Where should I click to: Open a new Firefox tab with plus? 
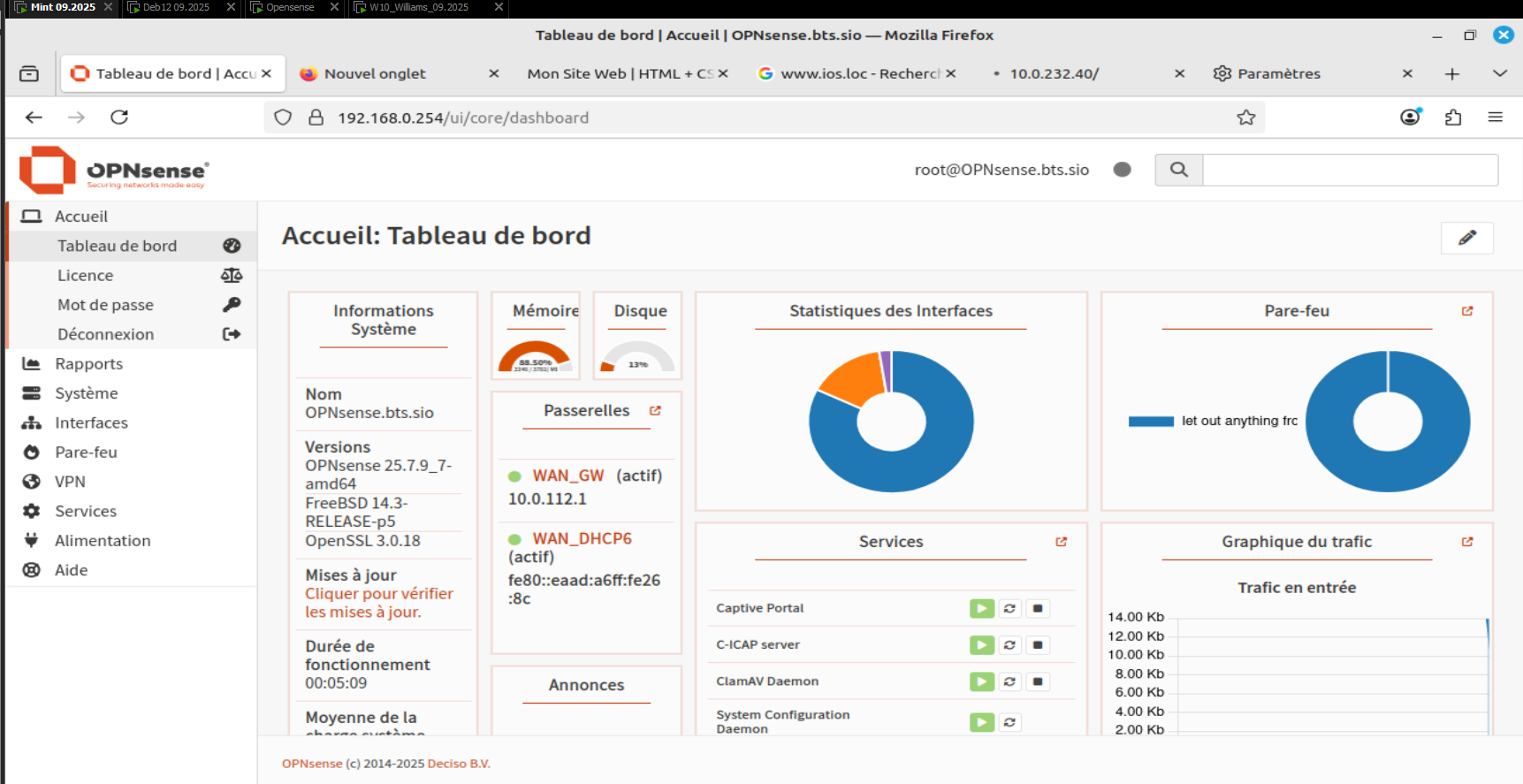point(1452,73)
